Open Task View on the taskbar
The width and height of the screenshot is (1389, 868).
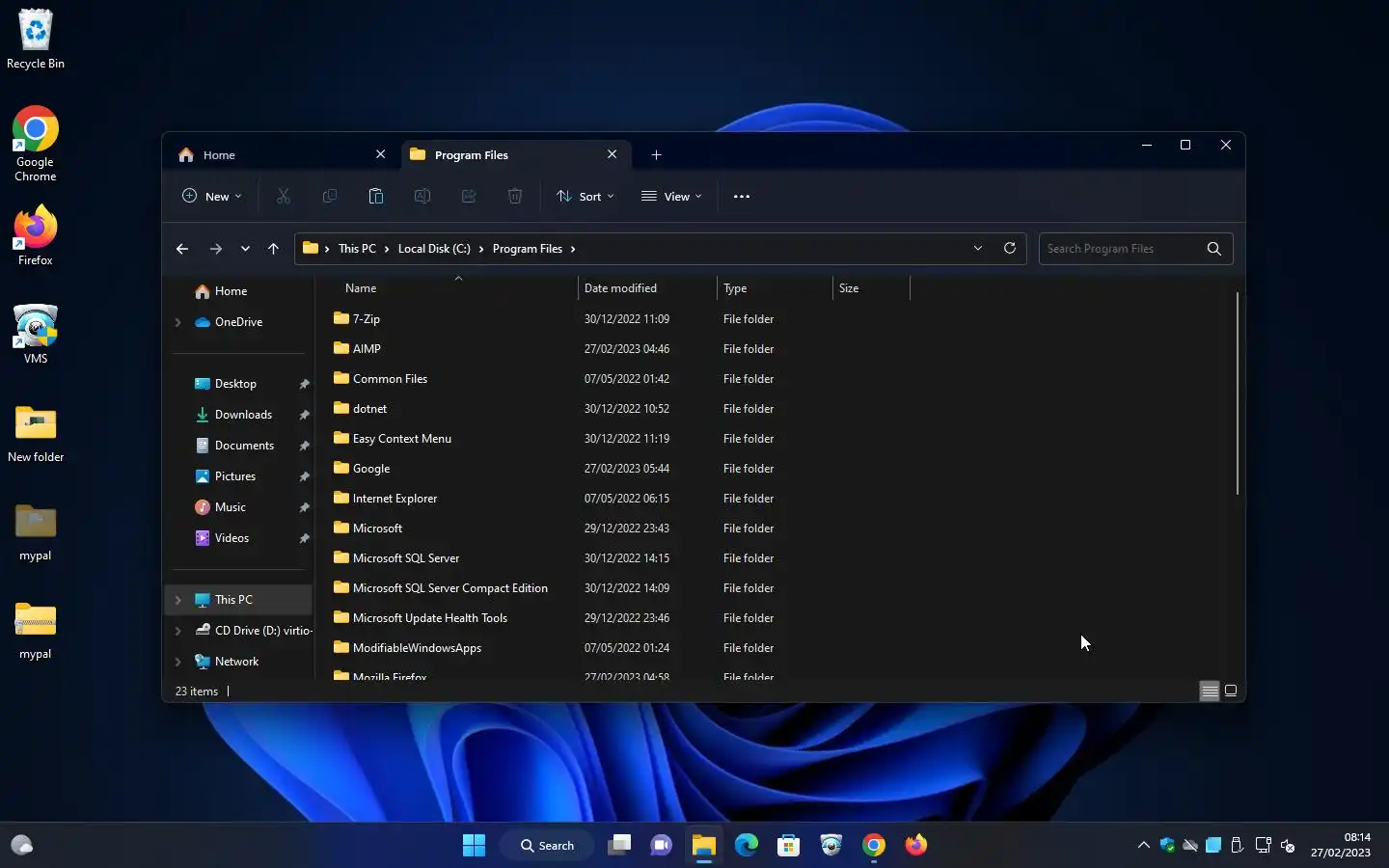619,846
